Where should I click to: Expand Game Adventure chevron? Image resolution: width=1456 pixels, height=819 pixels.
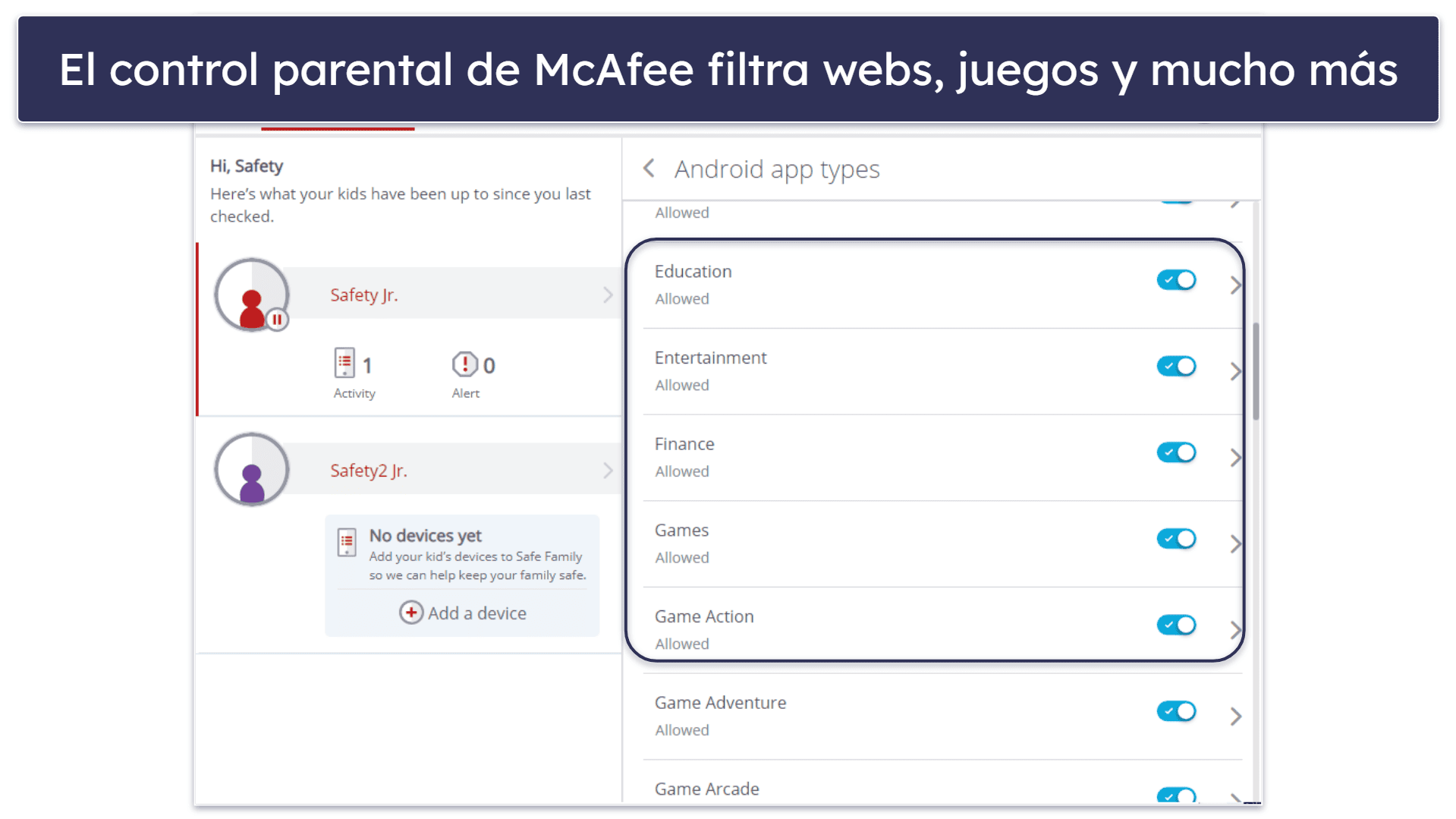coord(1235,717)
